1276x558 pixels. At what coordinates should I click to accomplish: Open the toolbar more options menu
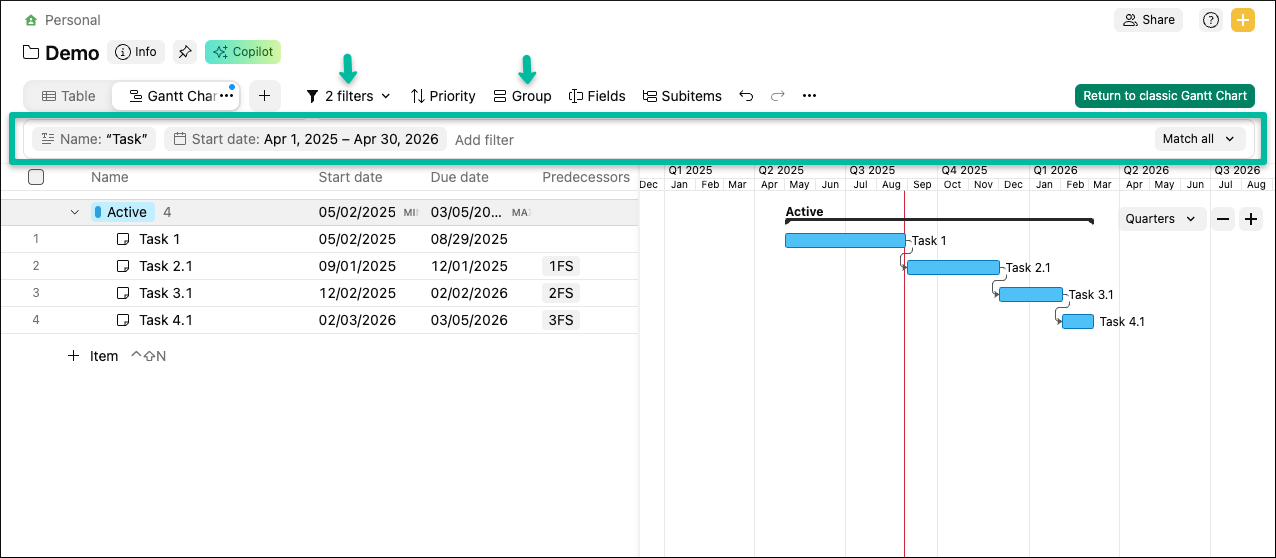click(810, 96)
